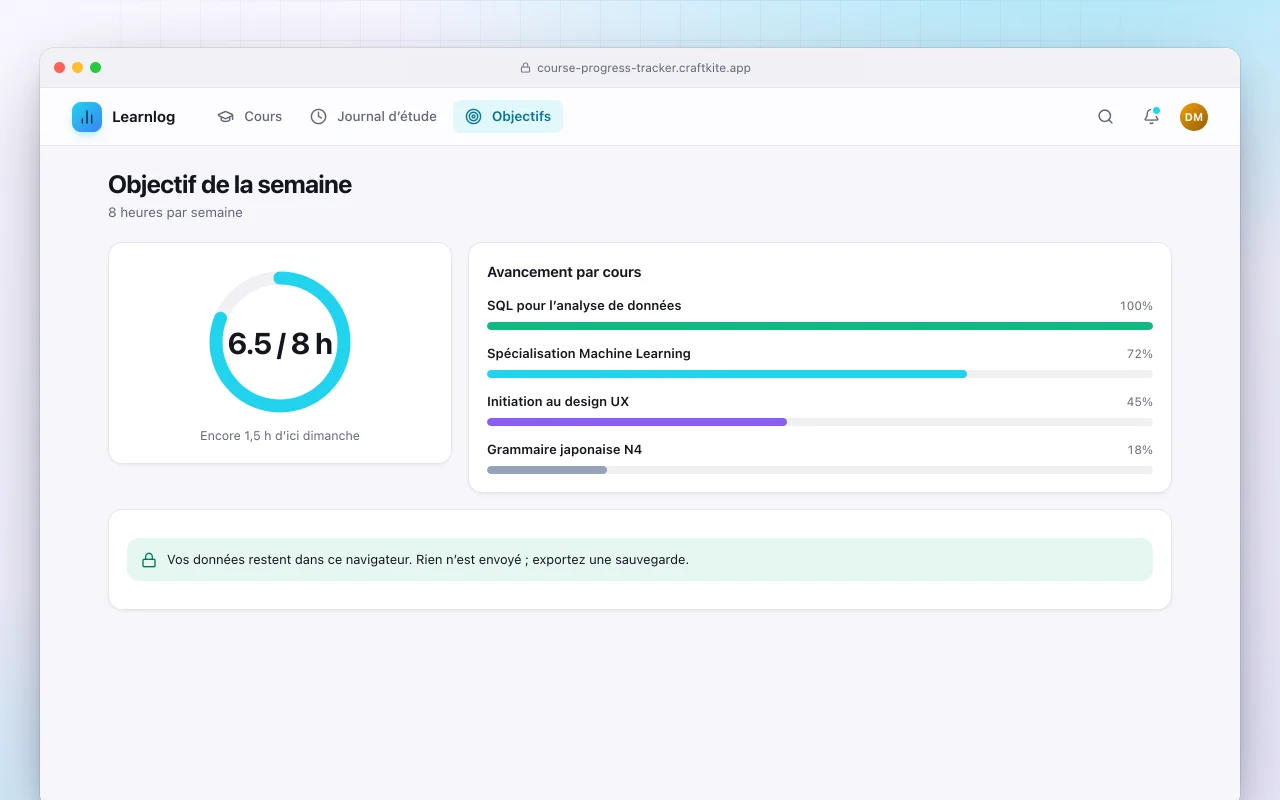Viewport: 1280px width, 800px height.
Task: Click the 72% value
Action: (x=1140, y=354)
